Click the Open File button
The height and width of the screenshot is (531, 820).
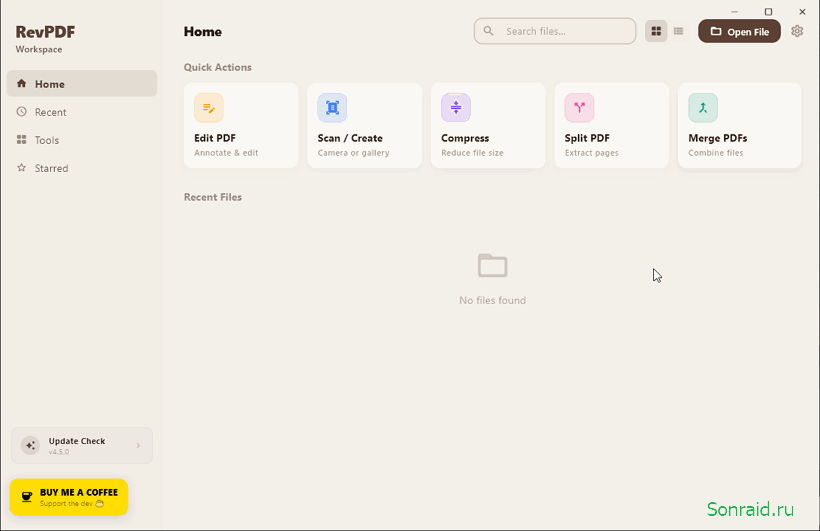tap(739, 31)
